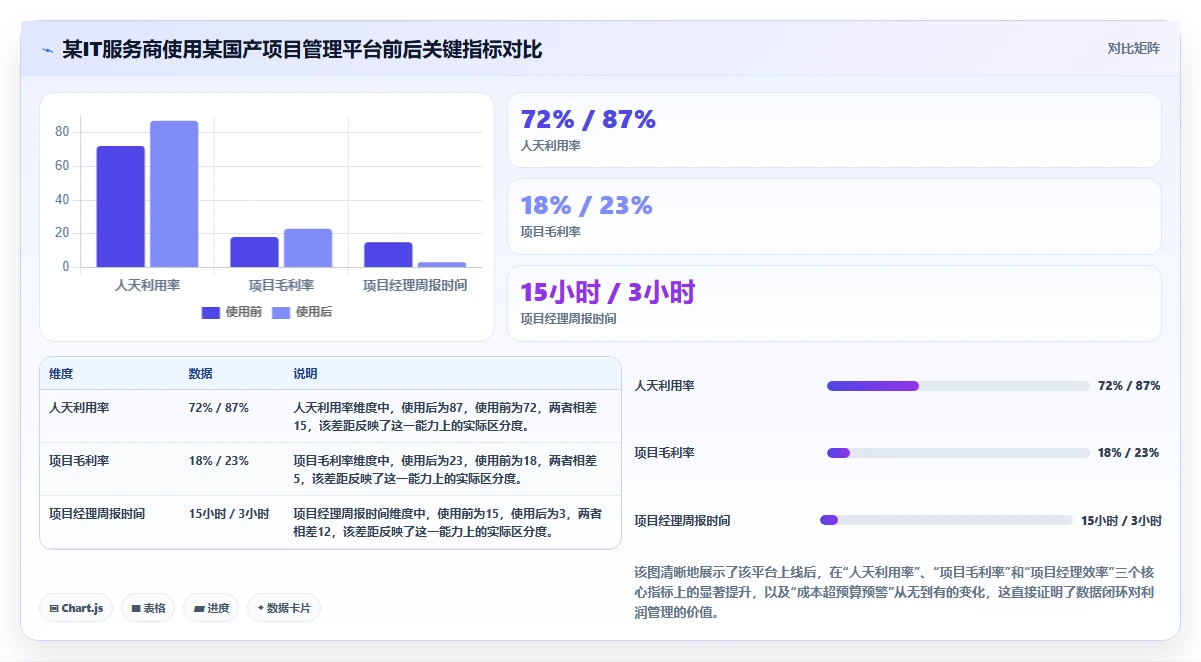1201x662 pixels.
Task: Click the 使用后 legend color box
Action: [x=281, y=312]
